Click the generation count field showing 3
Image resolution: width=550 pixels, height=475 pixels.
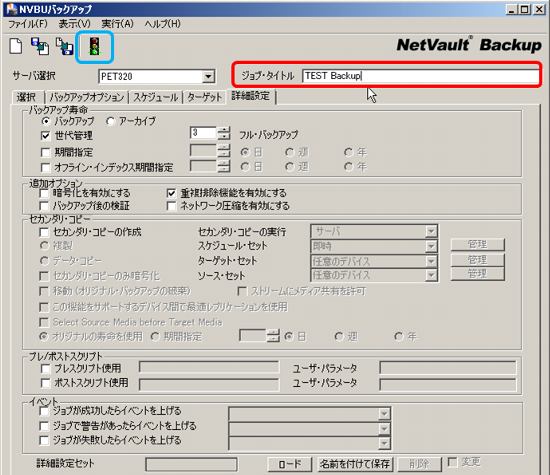203,133
